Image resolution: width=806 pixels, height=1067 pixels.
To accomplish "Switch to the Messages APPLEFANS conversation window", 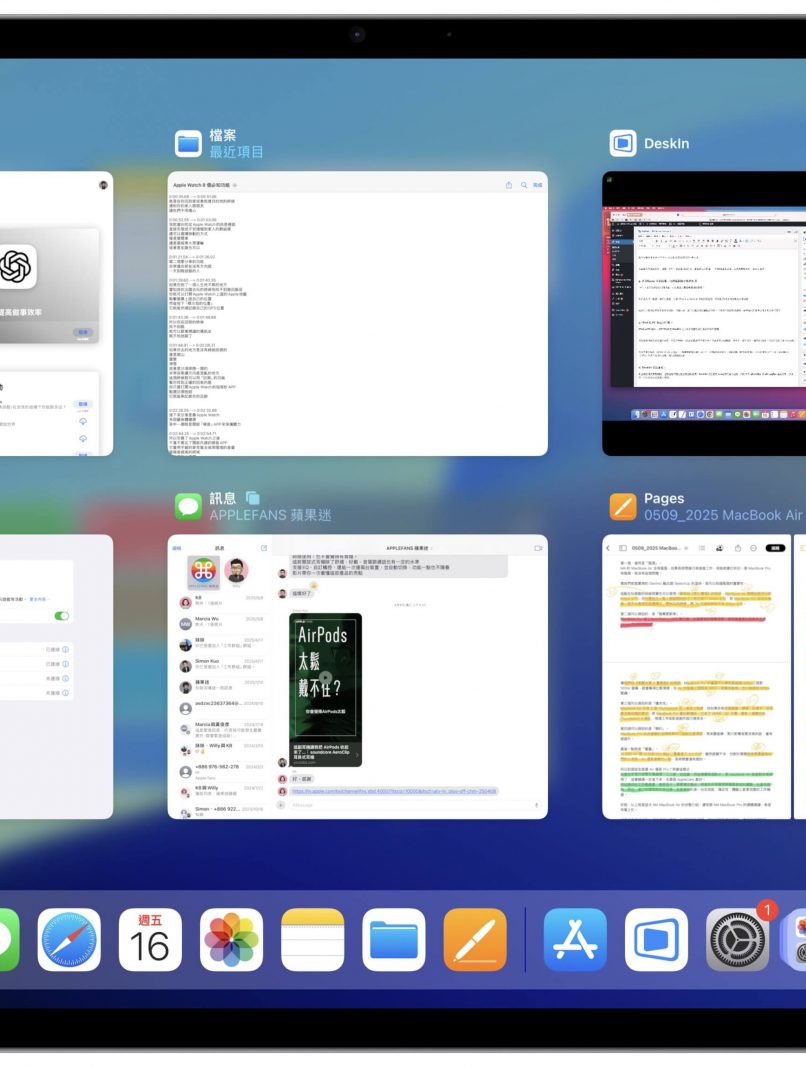I will click(x=357, y=677).
